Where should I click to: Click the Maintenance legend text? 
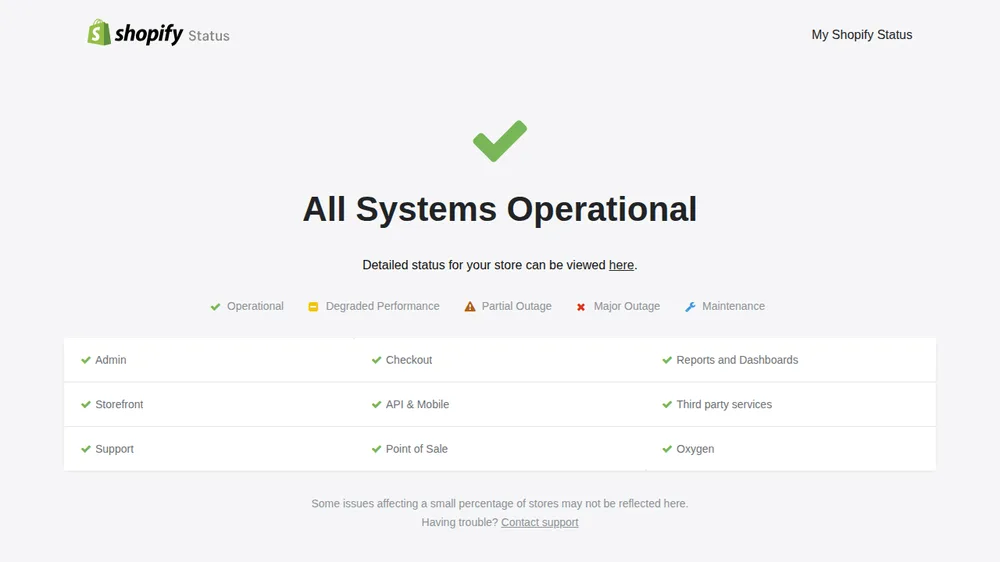click(x=733, y=306)
